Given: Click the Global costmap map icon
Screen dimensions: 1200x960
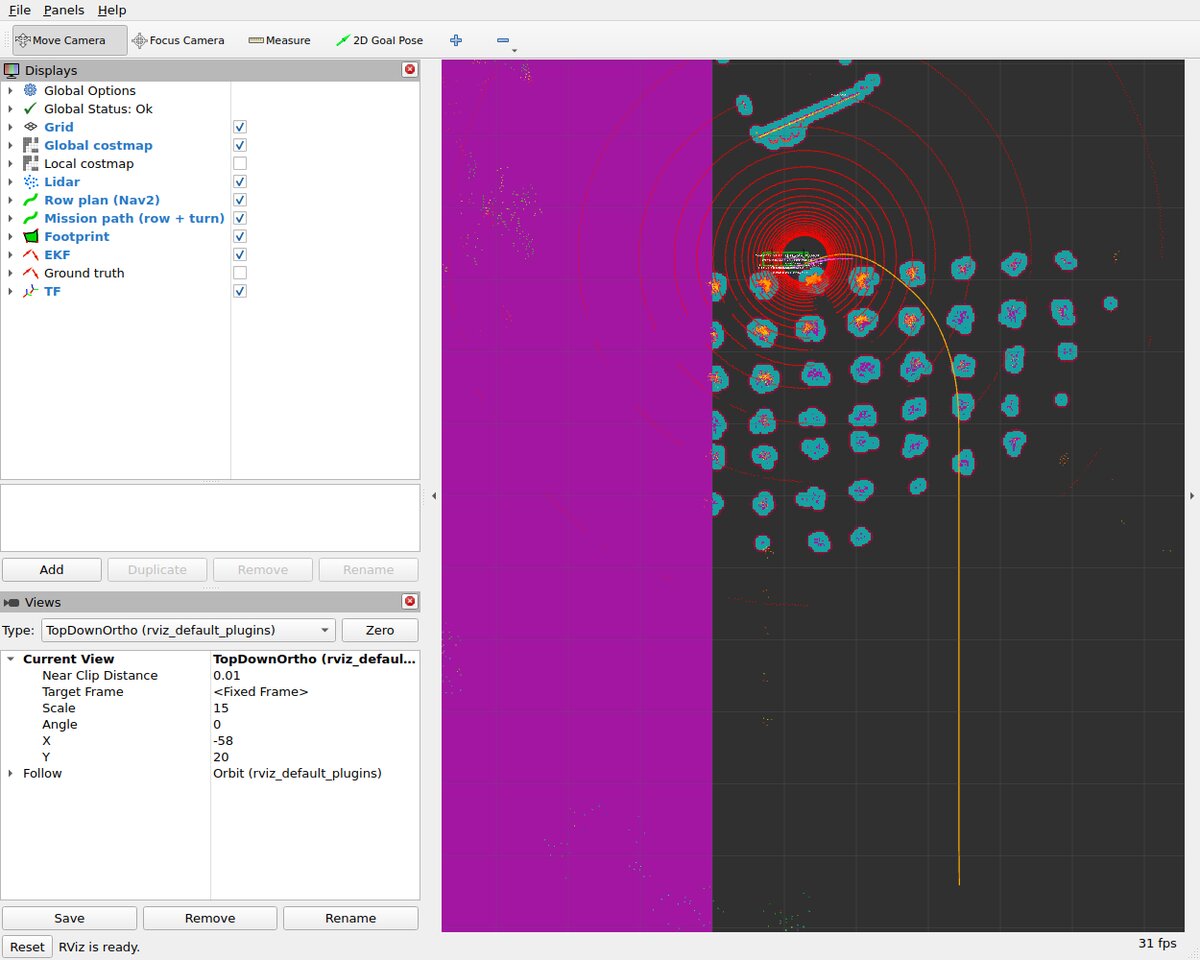Looking at the screenshot, I should [x=30, y=145].
